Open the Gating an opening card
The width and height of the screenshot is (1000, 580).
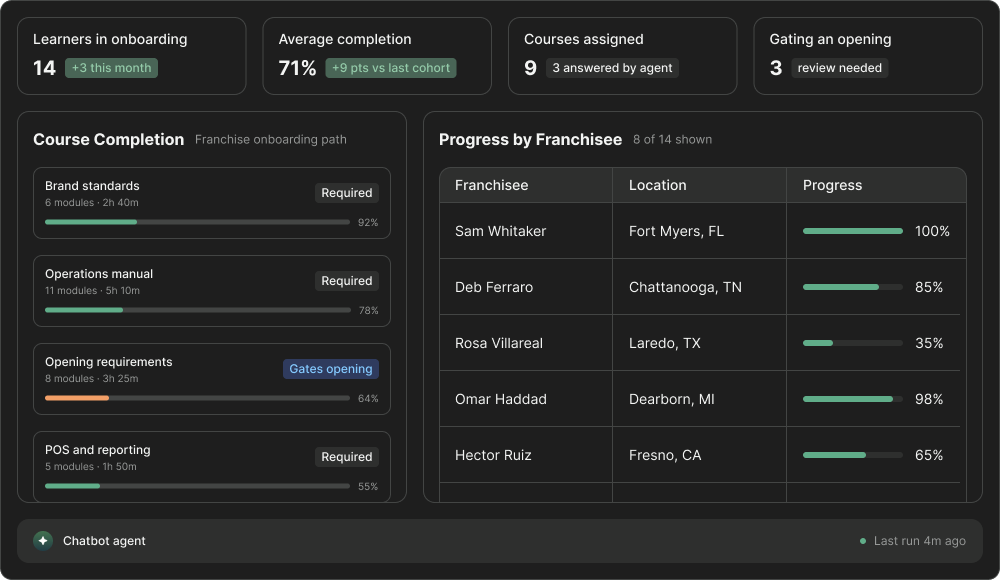click(x=868, y=56)
